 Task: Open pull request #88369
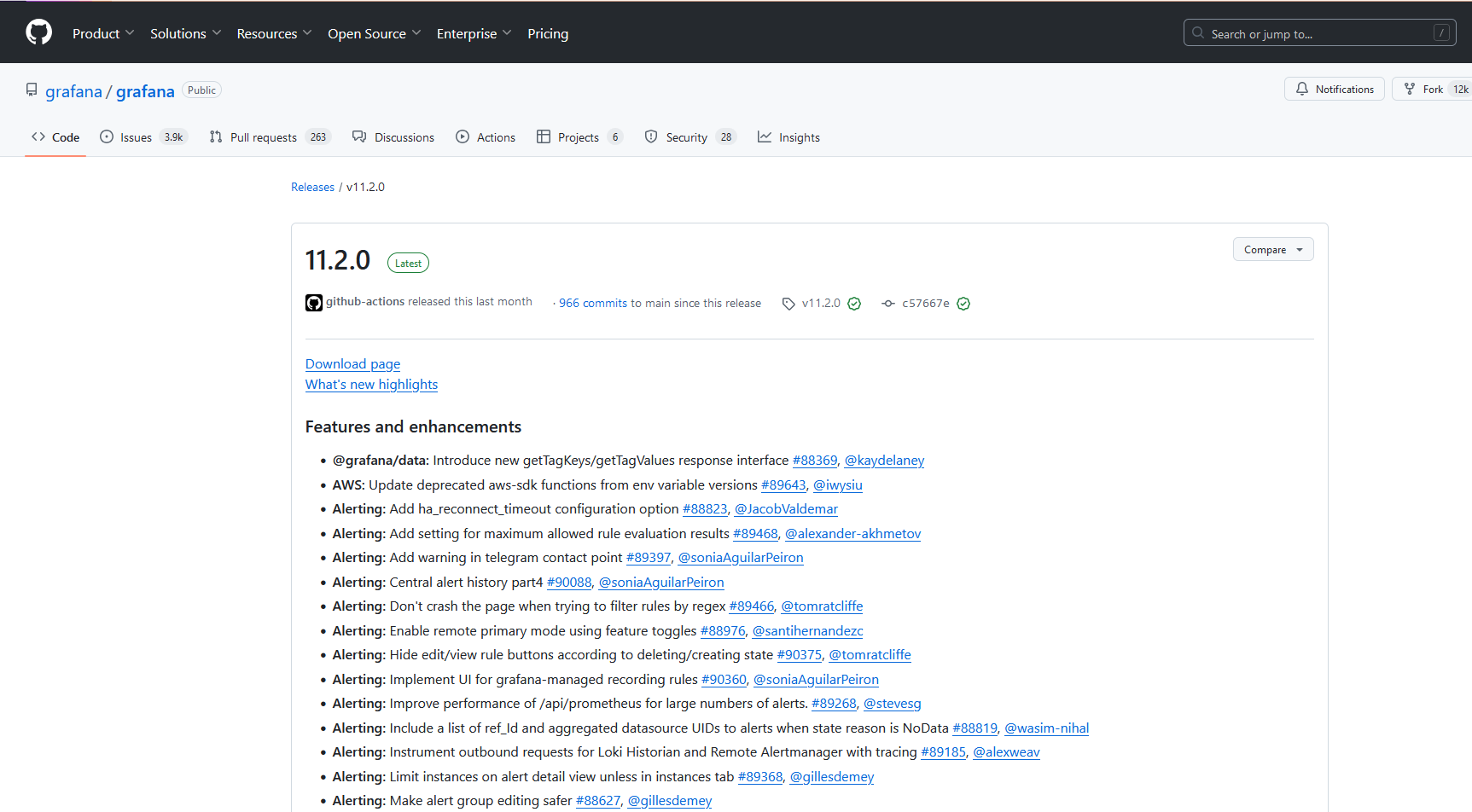pyautogui.click(x=815, y=461)
